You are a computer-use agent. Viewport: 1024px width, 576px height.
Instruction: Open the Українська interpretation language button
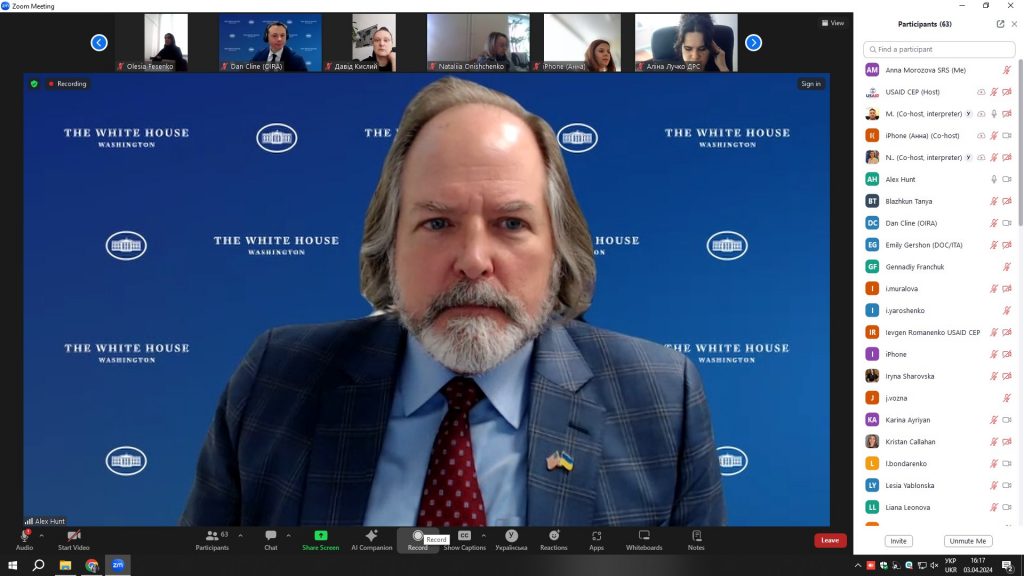tap(511, 540)
